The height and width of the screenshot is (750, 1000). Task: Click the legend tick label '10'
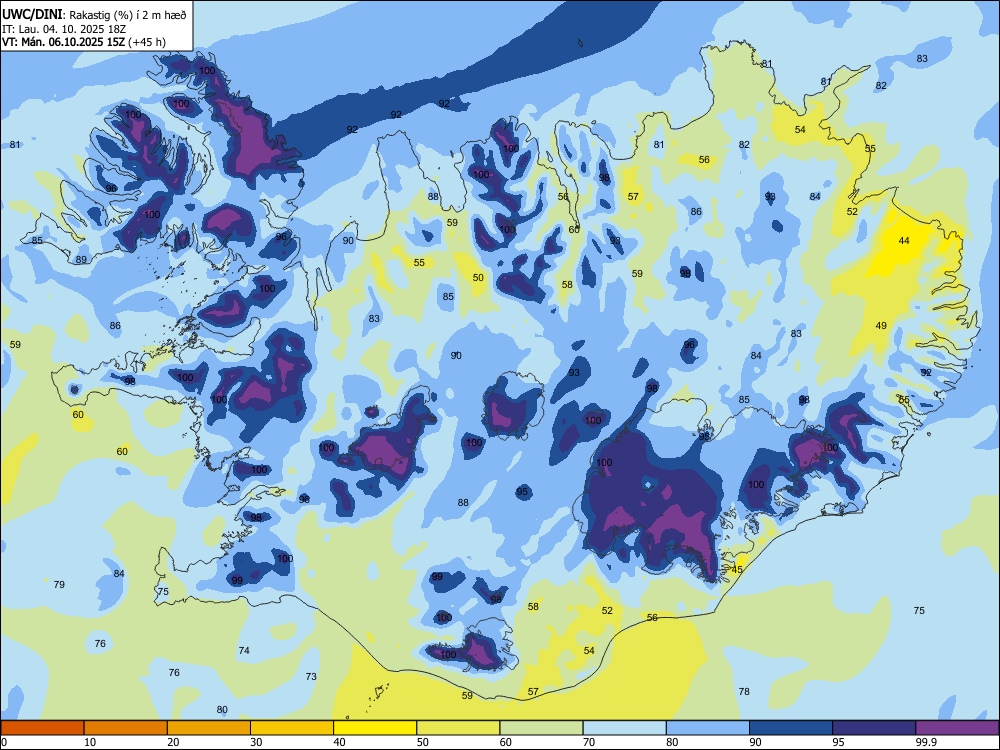coord(90,742)
